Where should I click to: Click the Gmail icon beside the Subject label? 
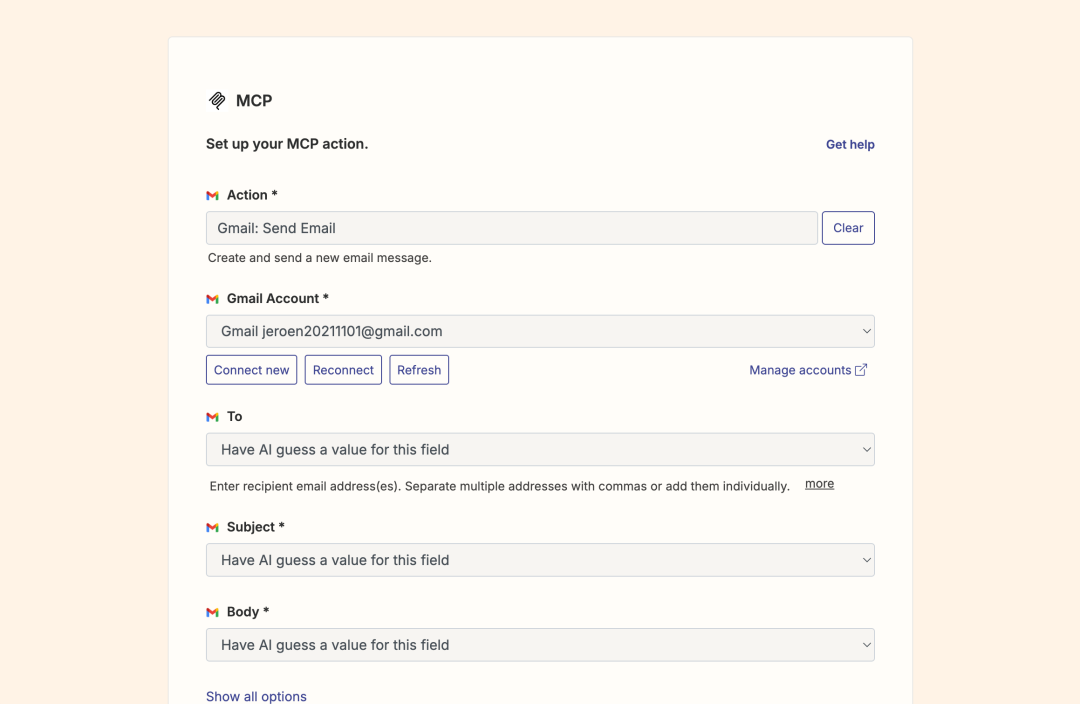tap(211, 527)
